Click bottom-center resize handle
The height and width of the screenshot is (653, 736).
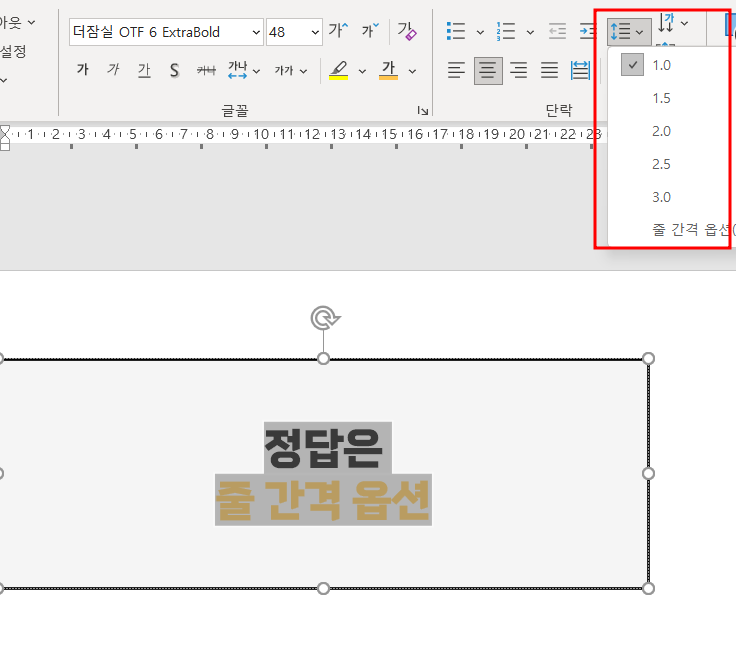[x=323, y=588]
